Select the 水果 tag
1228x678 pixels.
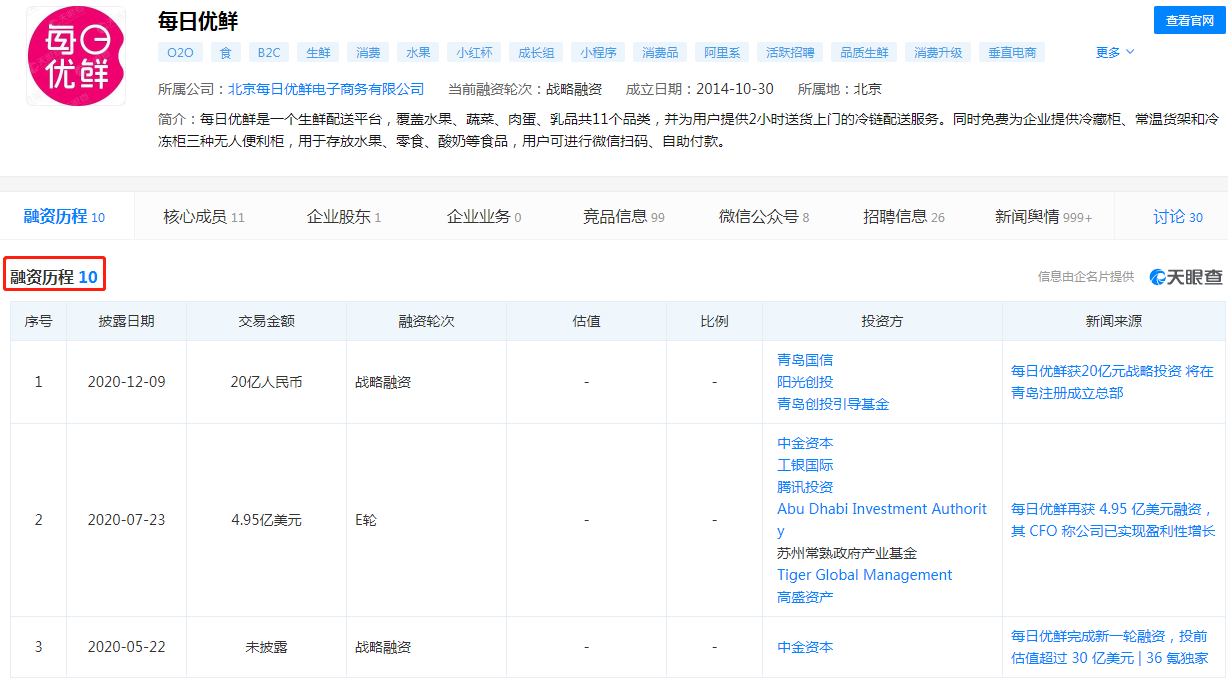[418, 52]
